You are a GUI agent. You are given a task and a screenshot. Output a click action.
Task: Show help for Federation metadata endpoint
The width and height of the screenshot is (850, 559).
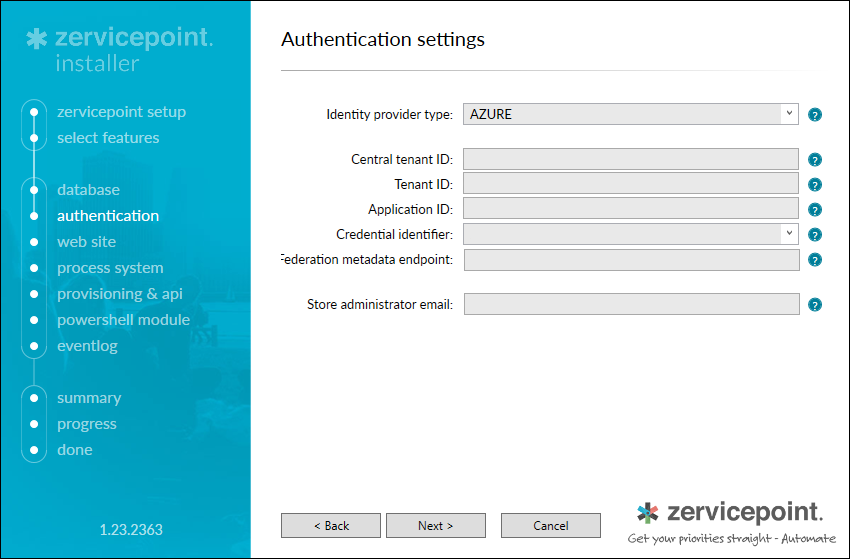point(815,260)
